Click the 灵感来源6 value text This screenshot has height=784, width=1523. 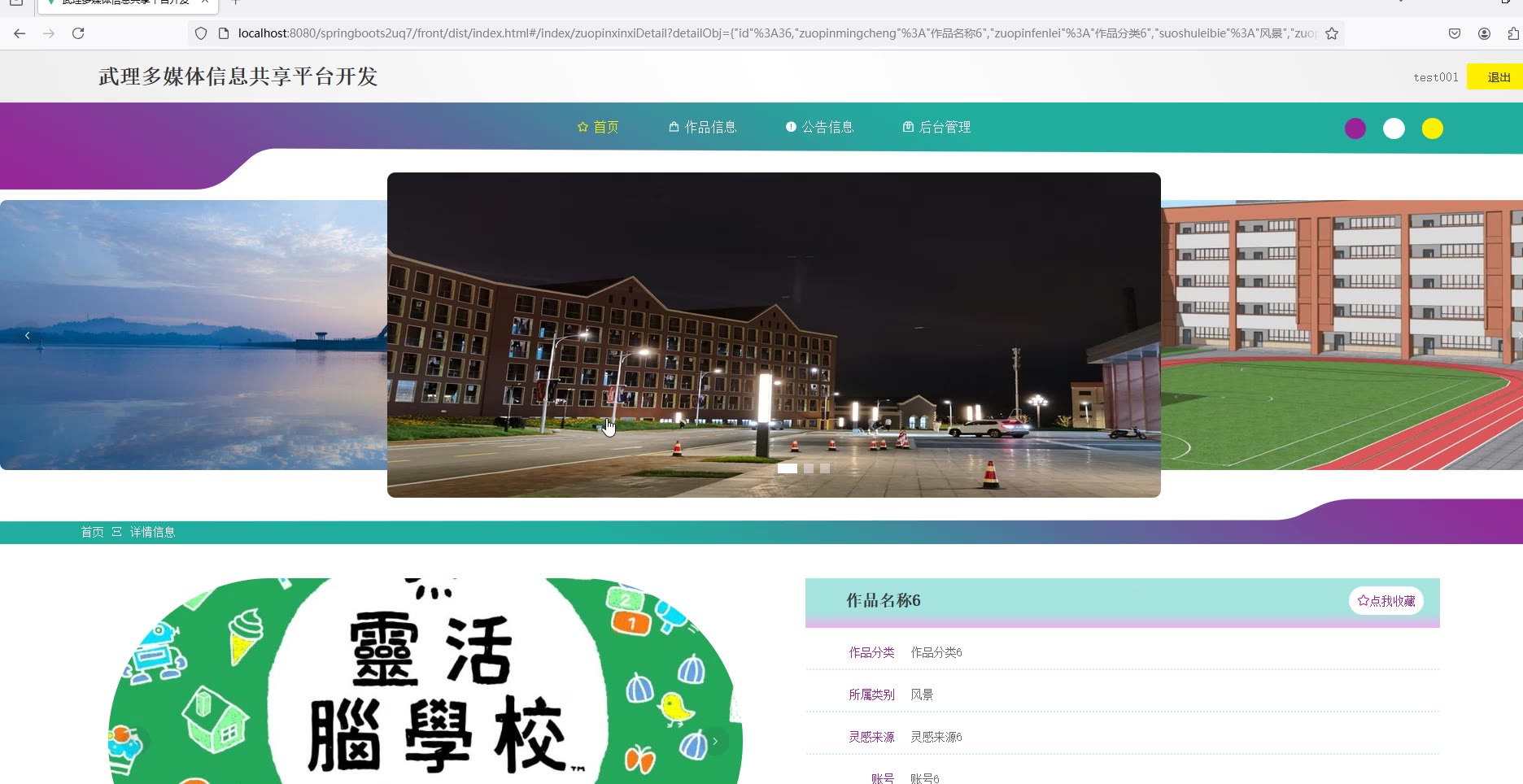click(936, 737)
